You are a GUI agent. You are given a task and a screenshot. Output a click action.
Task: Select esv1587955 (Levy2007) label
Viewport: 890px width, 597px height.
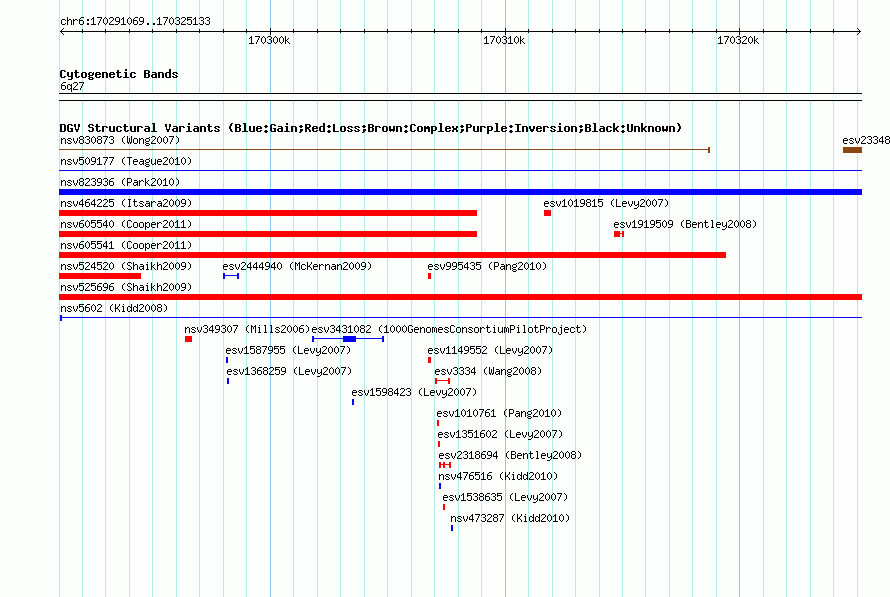[x=288, y=350]
